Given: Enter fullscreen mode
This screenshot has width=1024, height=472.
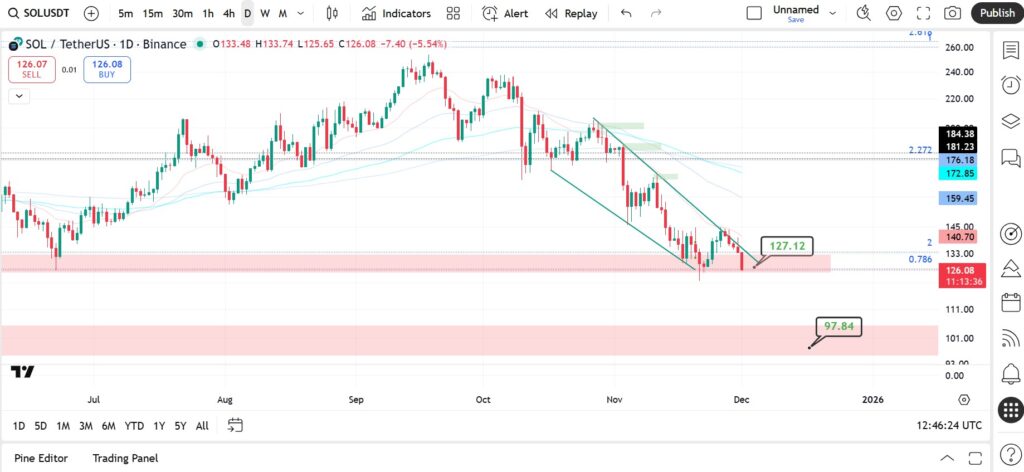Looking at the screenshot, I should tap(923, 13).
